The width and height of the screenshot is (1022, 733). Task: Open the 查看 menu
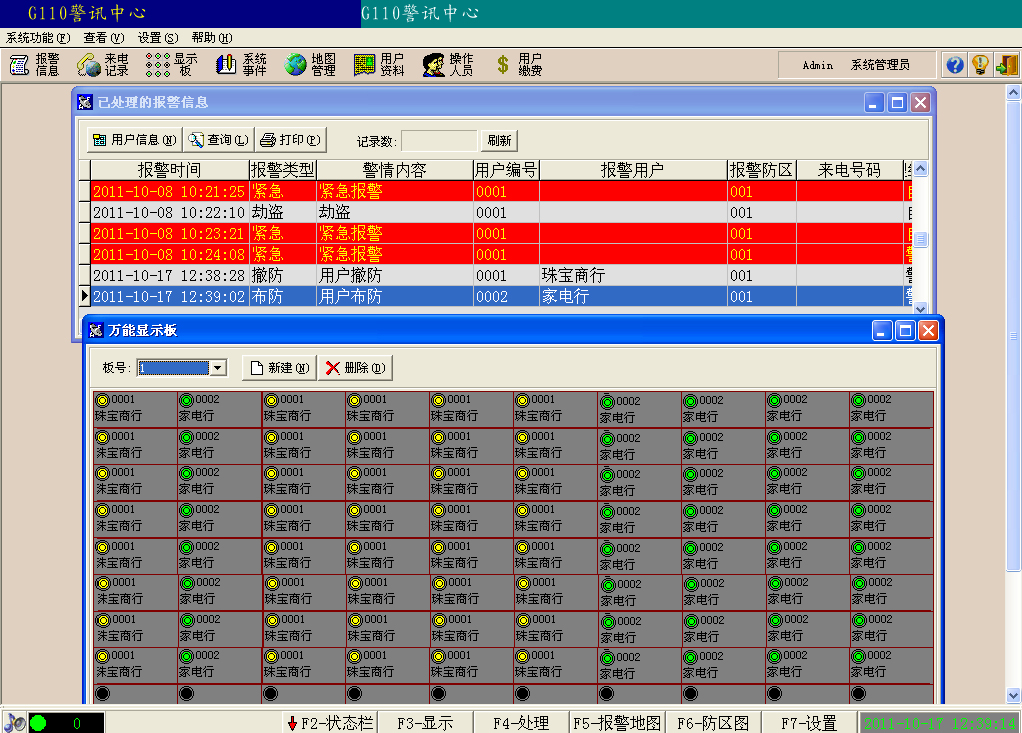[x=104, y=38]
